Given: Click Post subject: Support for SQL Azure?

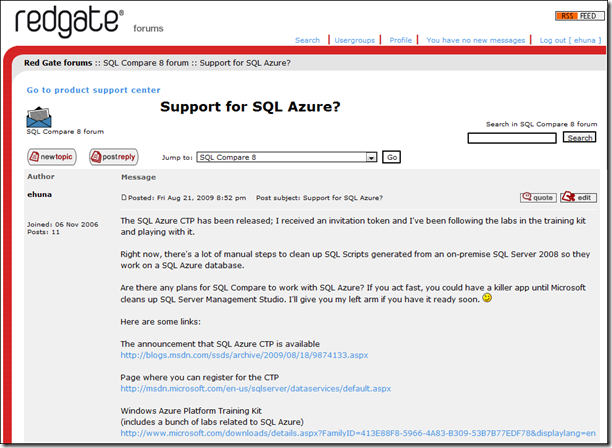Looking at the screenshot, I should pos(319,198).
